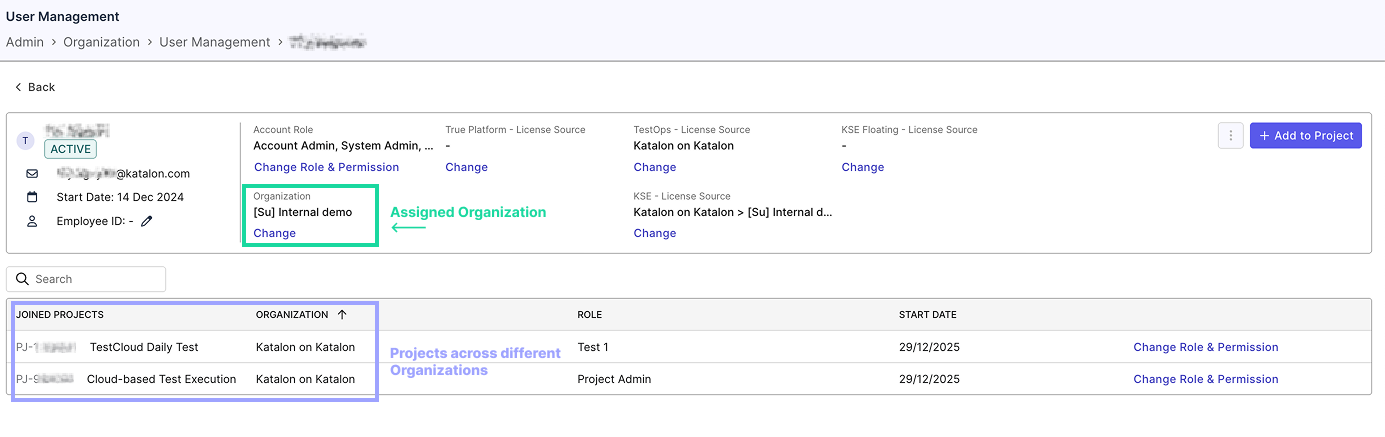Click Change under Organization
The width and height of the screenshot is (1385, 437).
pyautogui.click(x=275, y=233)
